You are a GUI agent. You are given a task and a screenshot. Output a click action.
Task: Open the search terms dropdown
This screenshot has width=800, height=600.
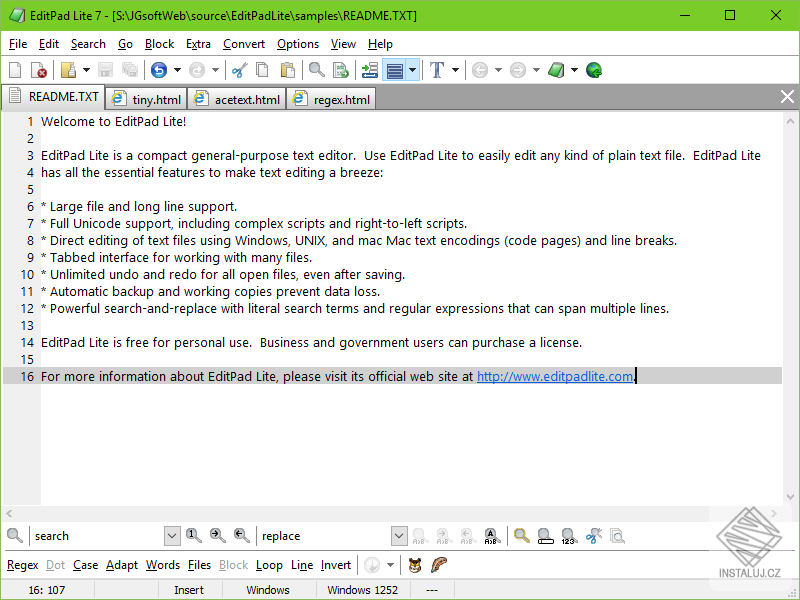(170, 535)
